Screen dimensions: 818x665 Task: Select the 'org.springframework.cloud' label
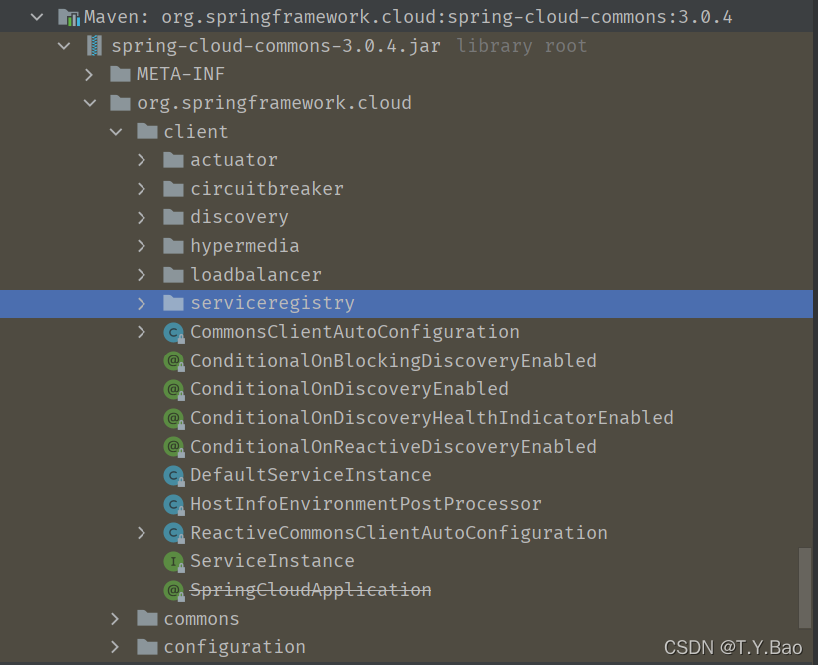click(274, 103)
